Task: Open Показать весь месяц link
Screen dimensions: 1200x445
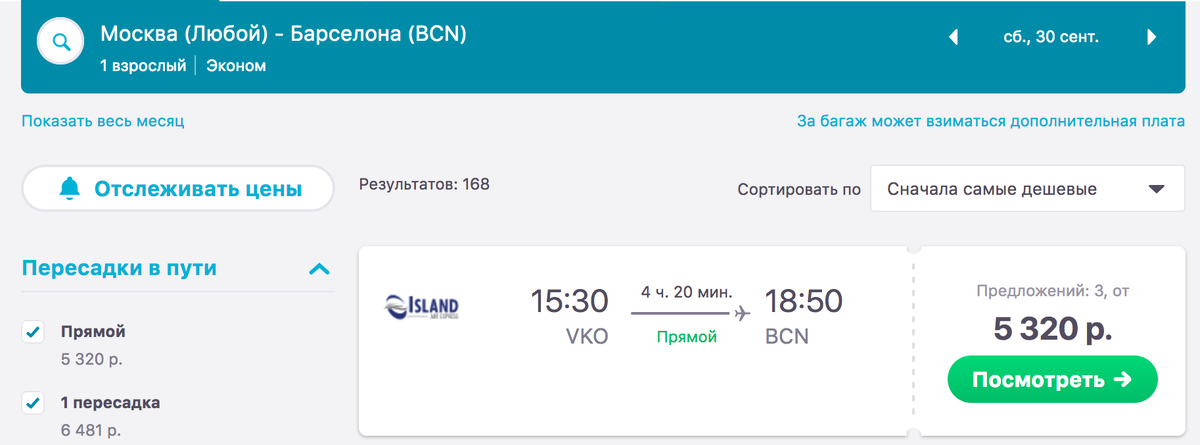Action: [103, 121]
